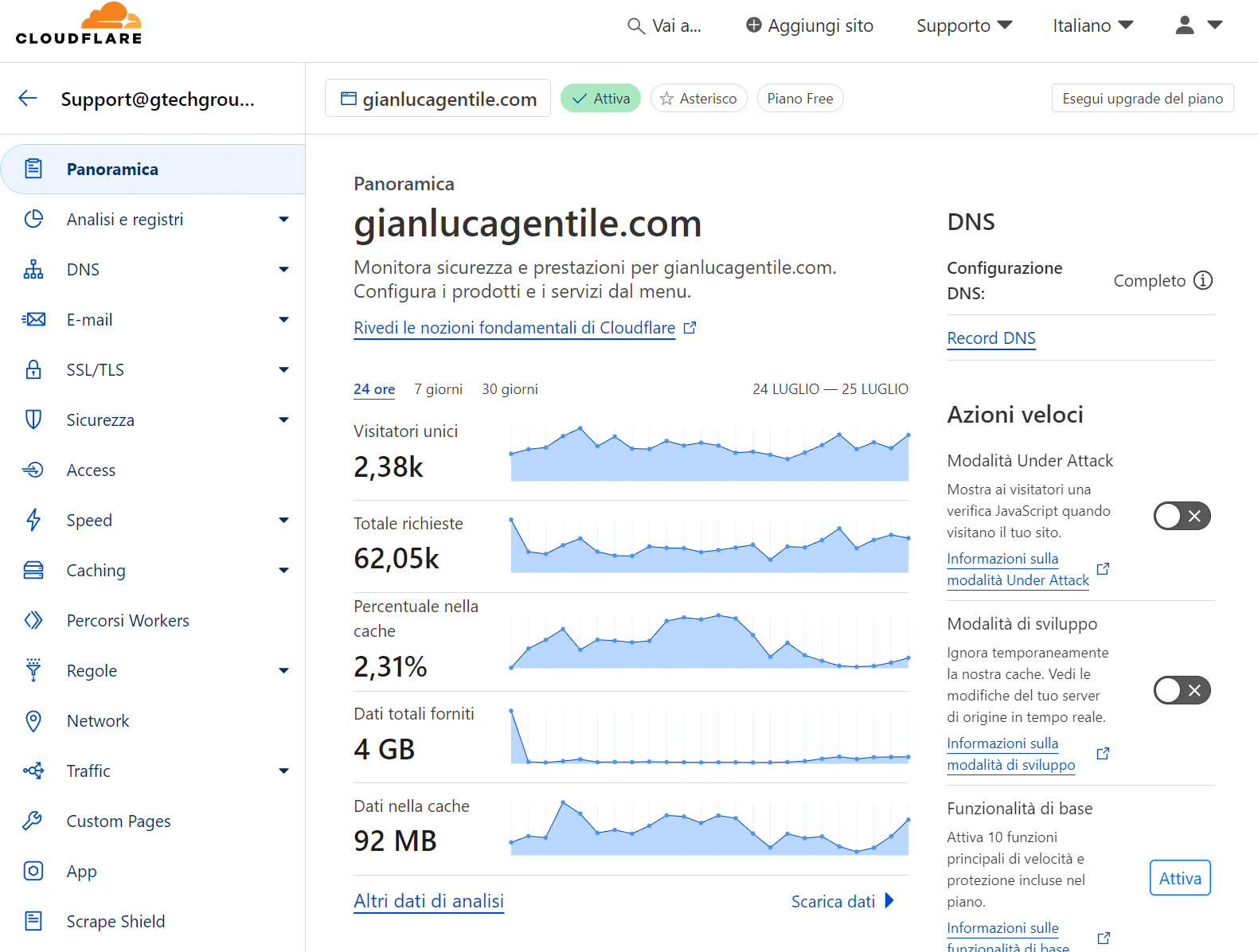The width and height of the screenshot is (1258, 952).
Task: Click the search magnifier icon
Action: pyautogui.click(x=635, y=26)
